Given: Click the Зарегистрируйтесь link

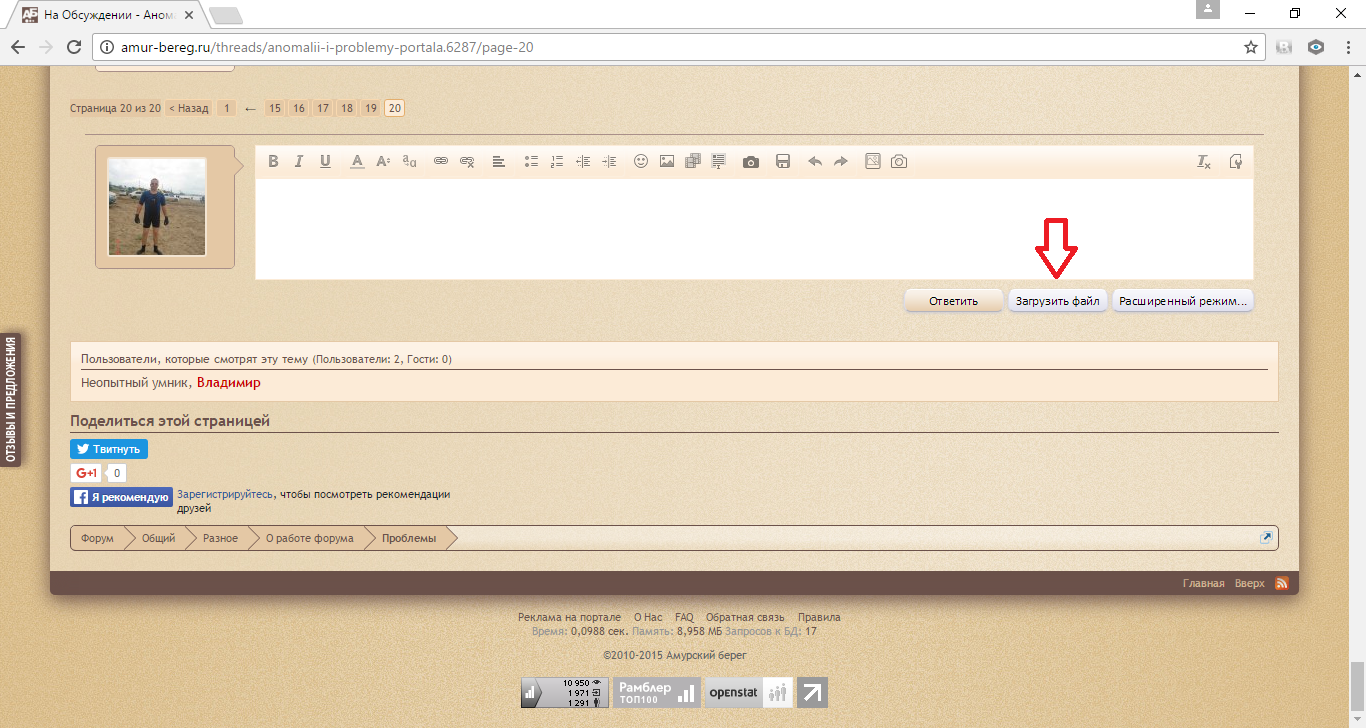Looking at the screenshot, I should coord(224,494).
